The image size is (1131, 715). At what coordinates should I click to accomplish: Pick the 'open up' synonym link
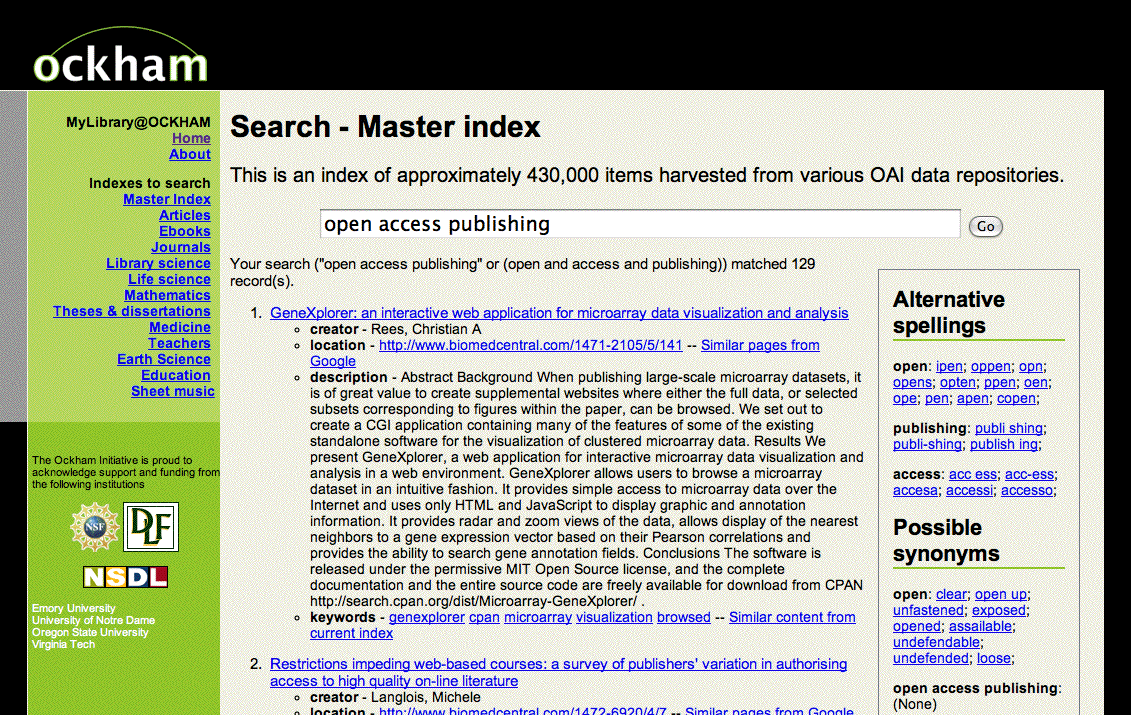tap(1000, 595)
